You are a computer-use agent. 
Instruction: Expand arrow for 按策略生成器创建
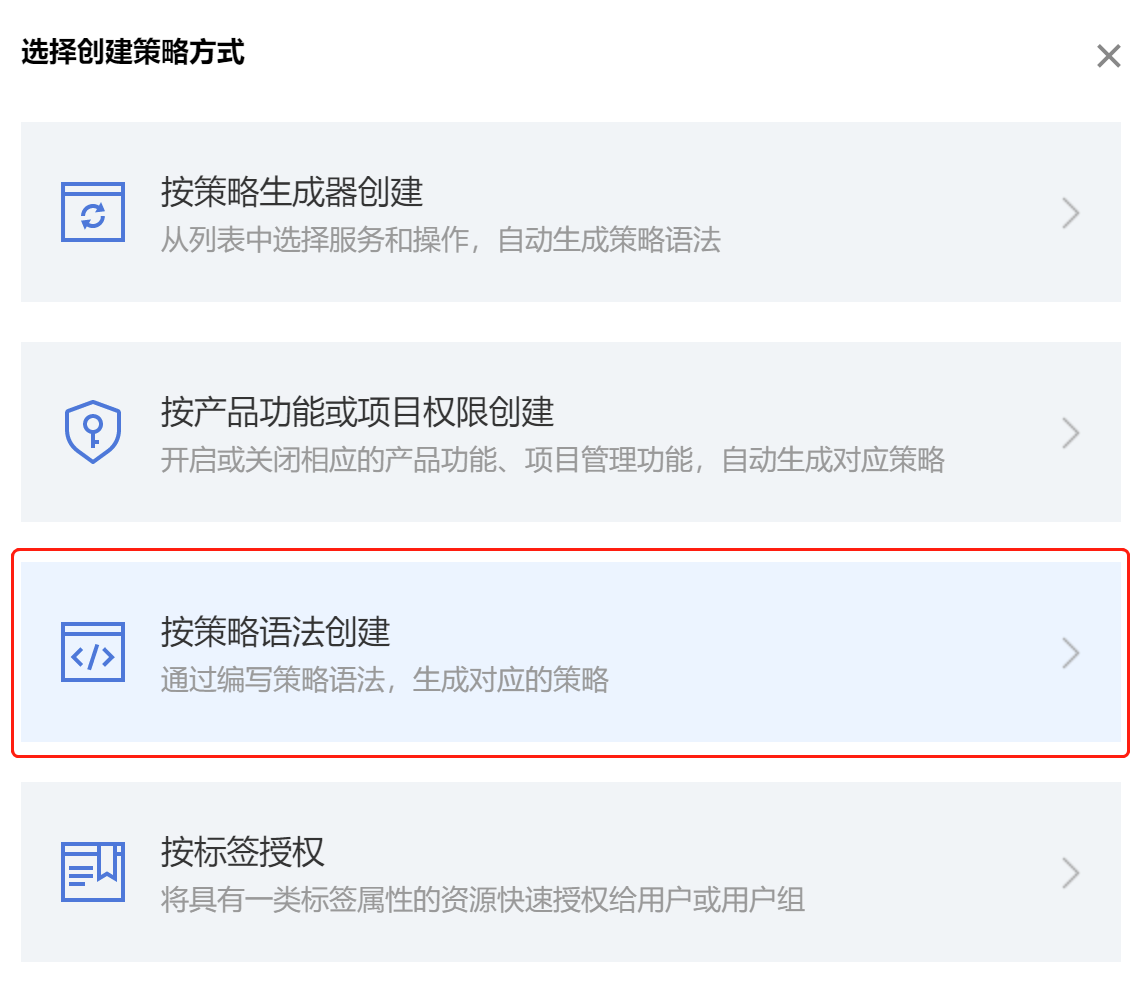[1070, 213]
